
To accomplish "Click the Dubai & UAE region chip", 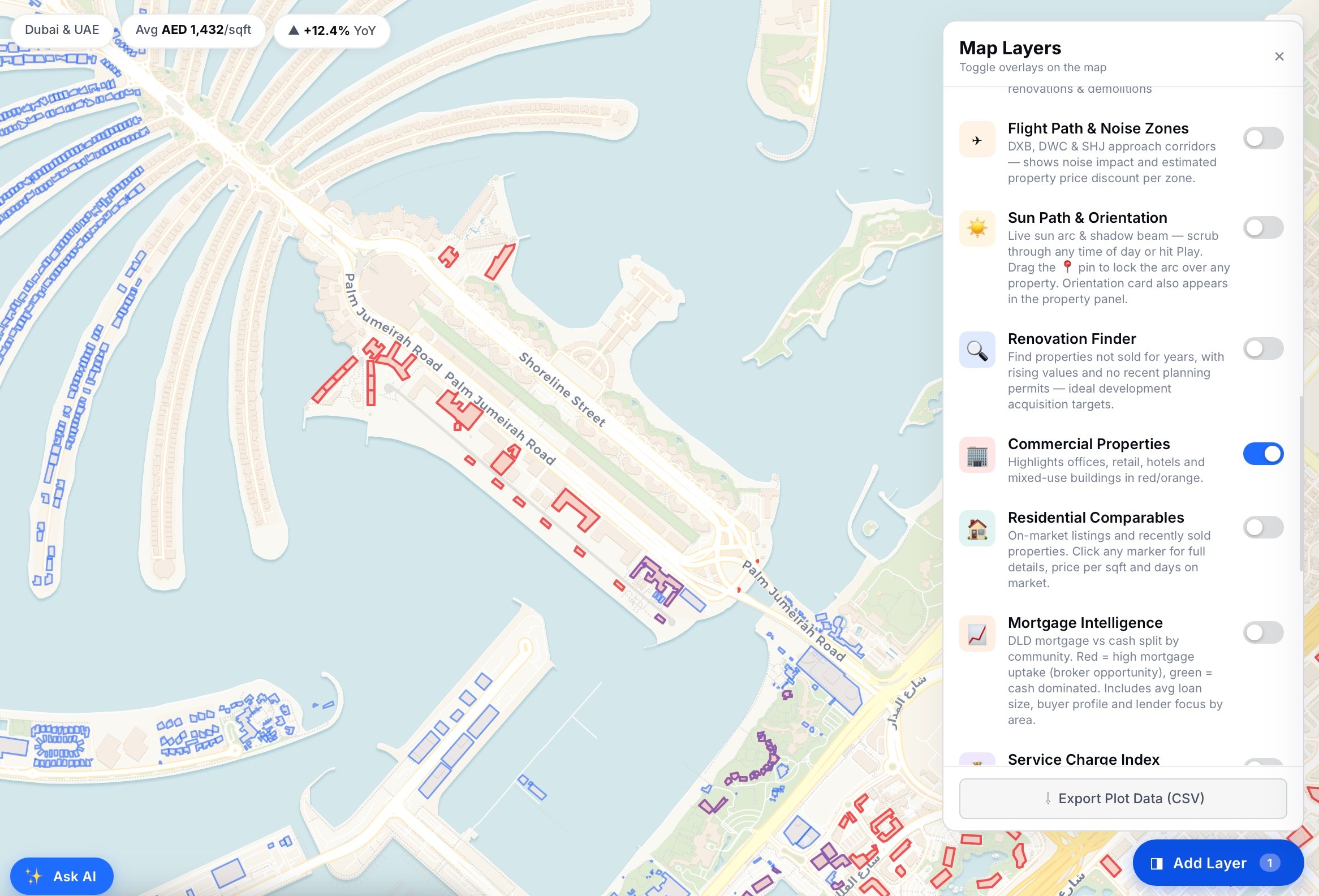I will click(x=62, y=29).
